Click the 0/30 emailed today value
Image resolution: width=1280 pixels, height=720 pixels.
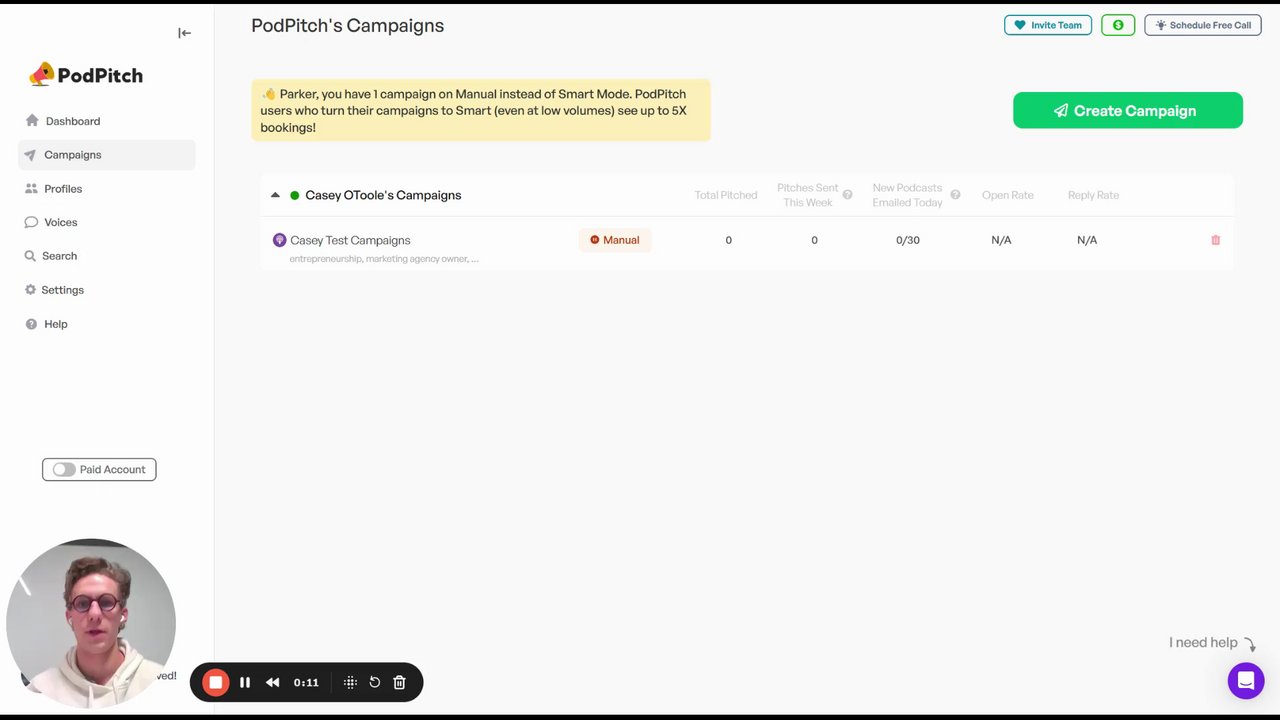907,240
